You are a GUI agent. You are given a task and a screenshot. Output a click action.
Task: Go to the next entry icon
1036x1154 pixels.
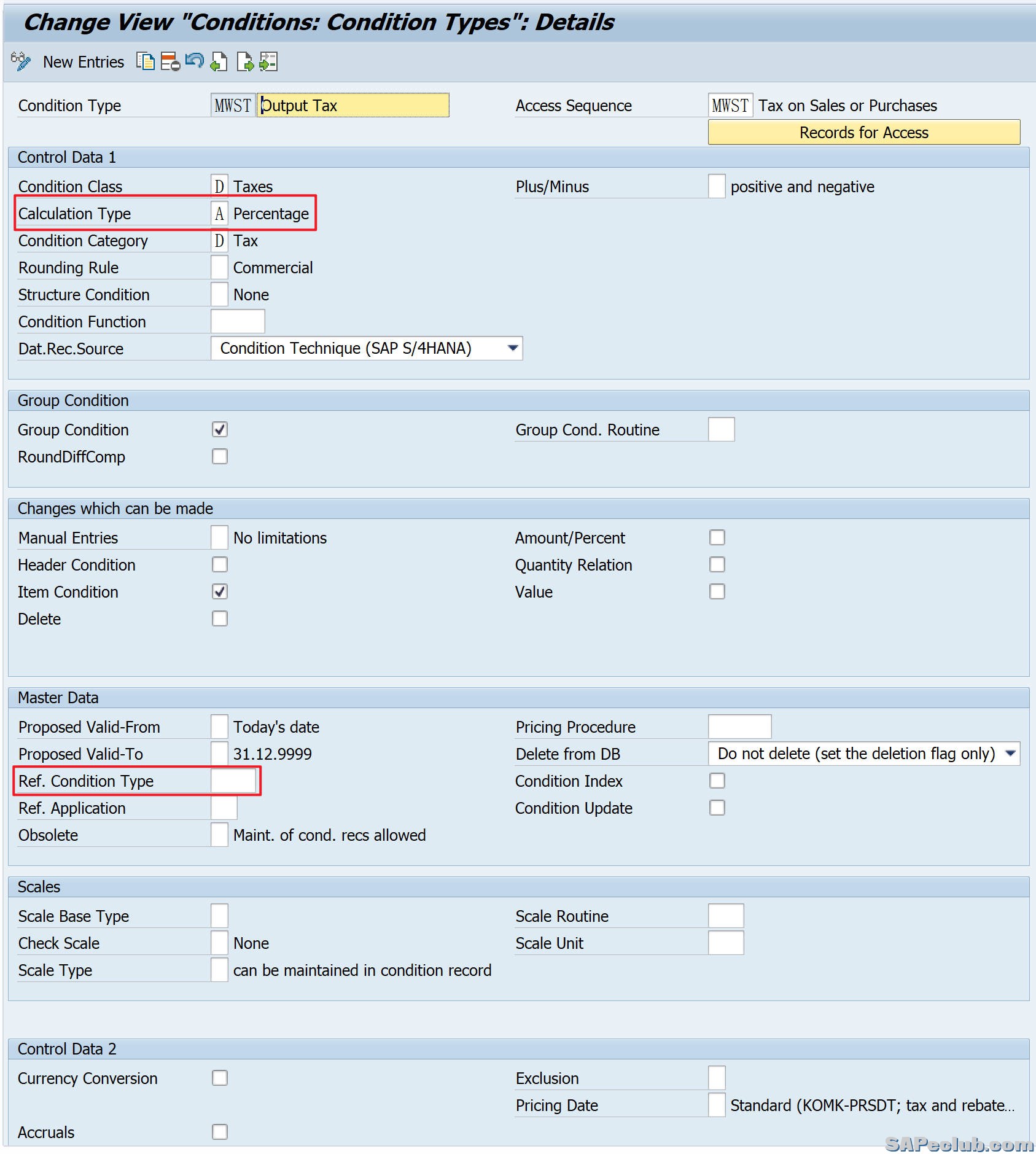[244, 61]
